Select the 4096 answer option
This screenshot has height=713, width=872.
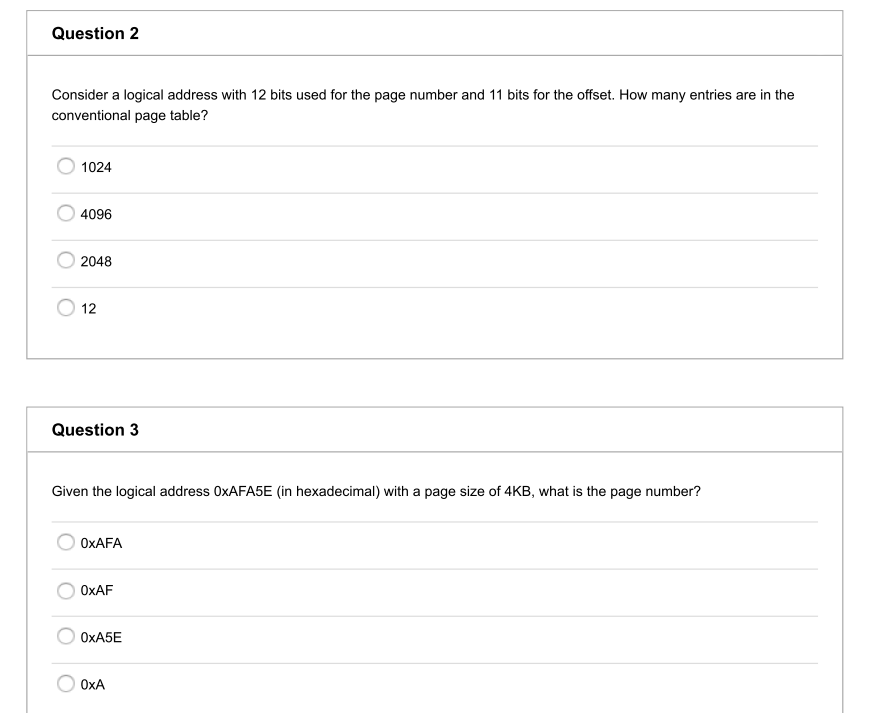coord(64,214)
